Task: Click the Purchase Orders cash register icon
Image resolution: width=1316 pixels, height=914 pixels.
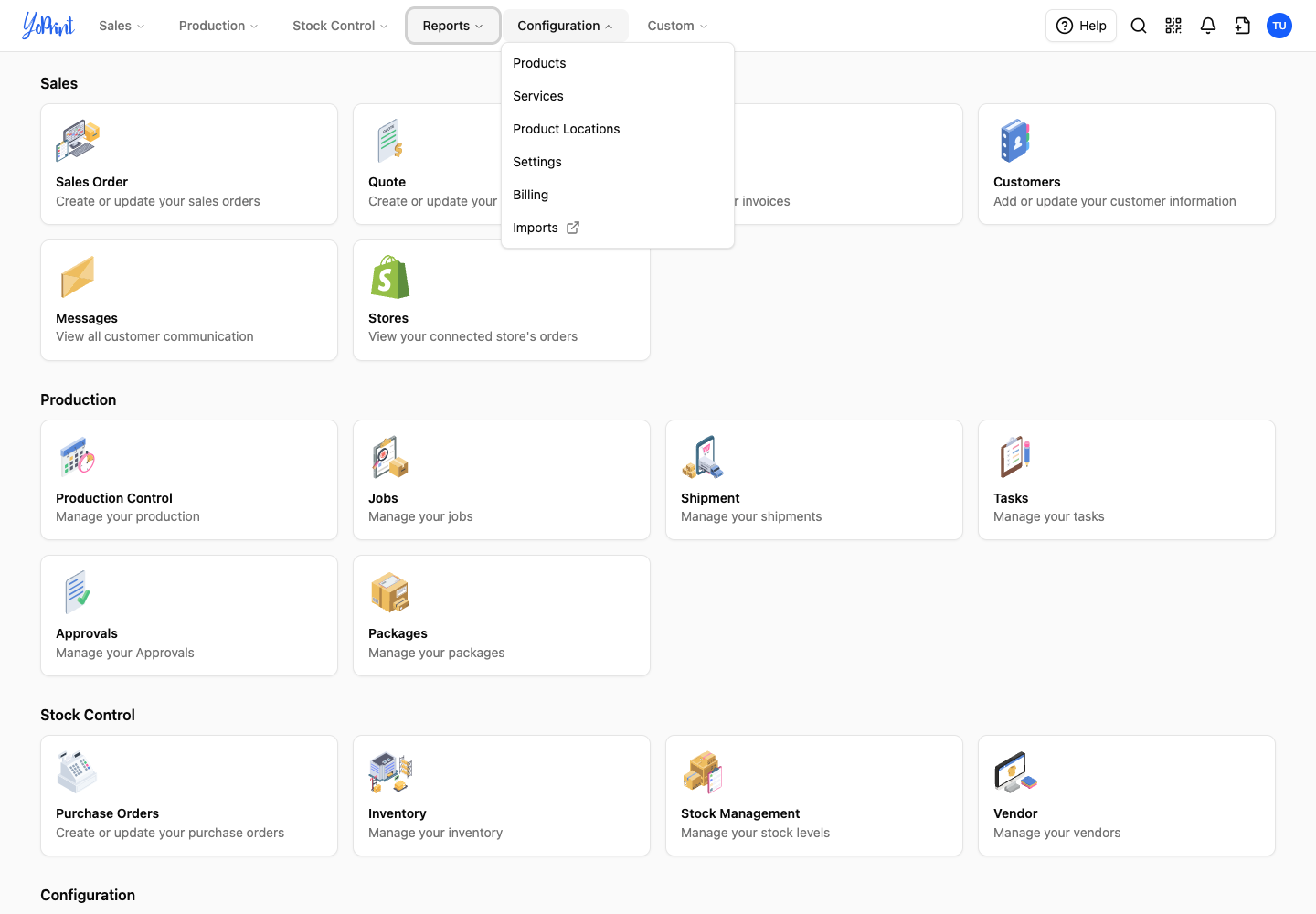Action: [x=78, y=772]
